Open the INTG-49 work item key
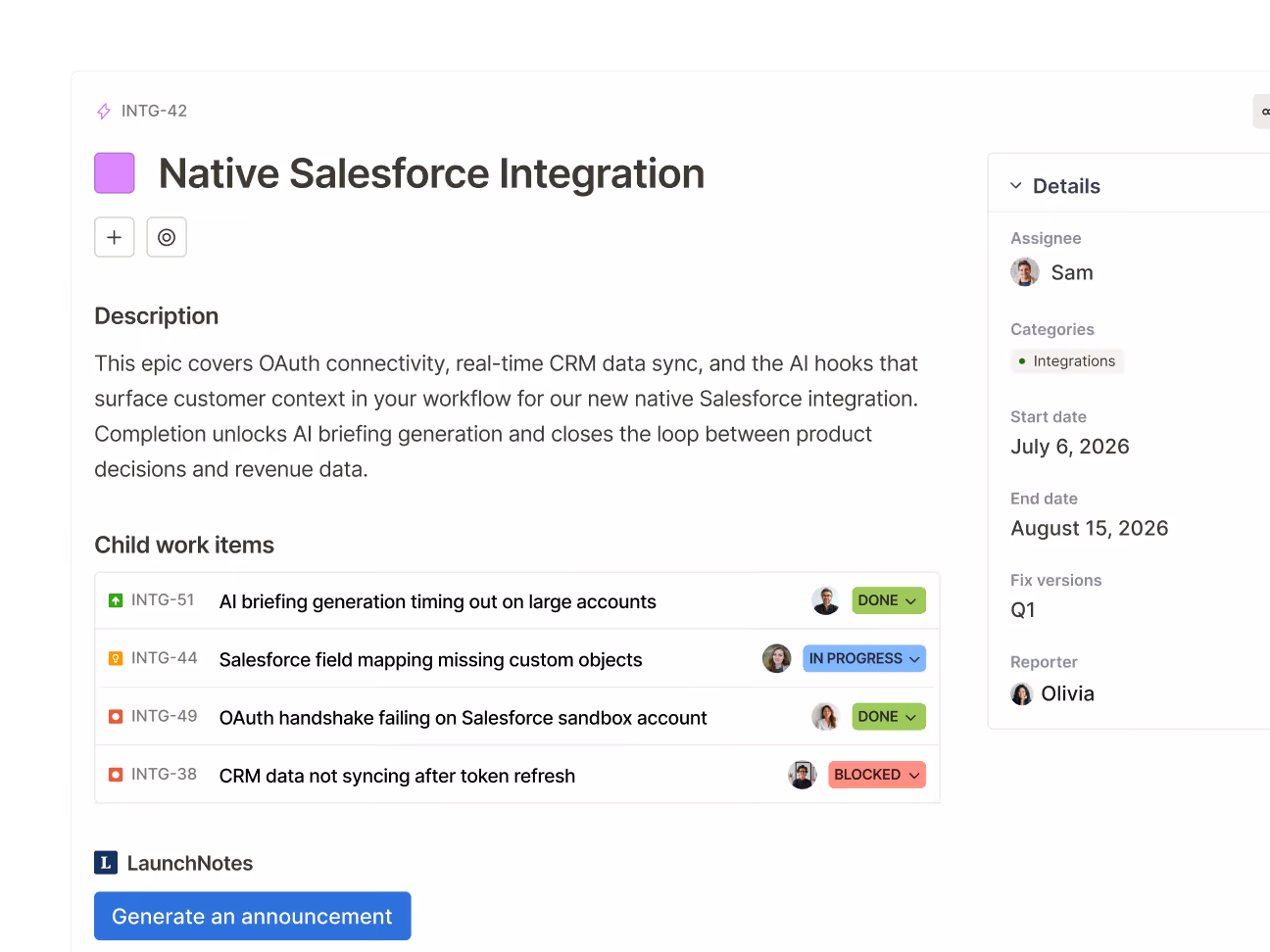The height and width of the screenshot is (952, 1270). [165, 717]
